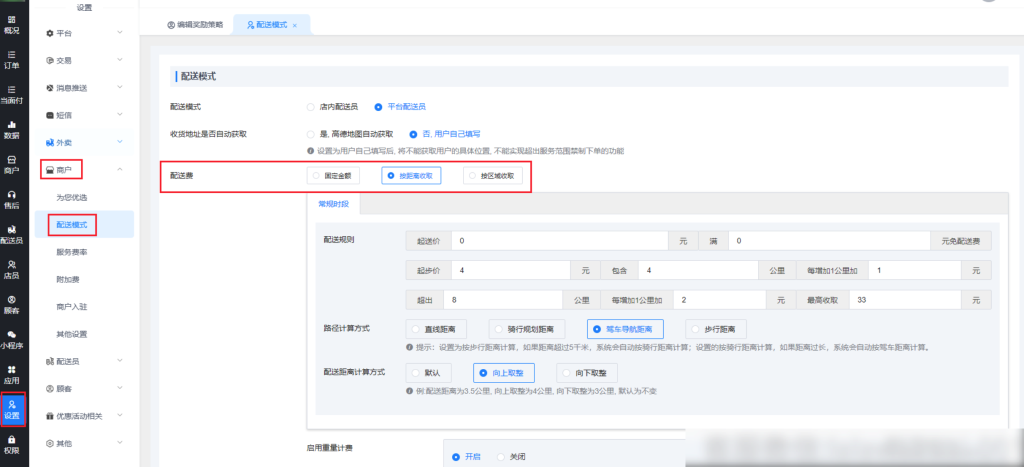Click the 应用 apps grid icon

[x=12, y=374]
